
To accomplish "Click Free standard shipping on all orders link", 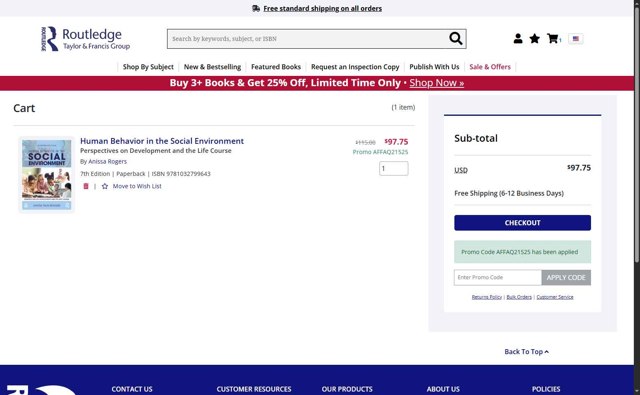I will click(x=322, y=8).
